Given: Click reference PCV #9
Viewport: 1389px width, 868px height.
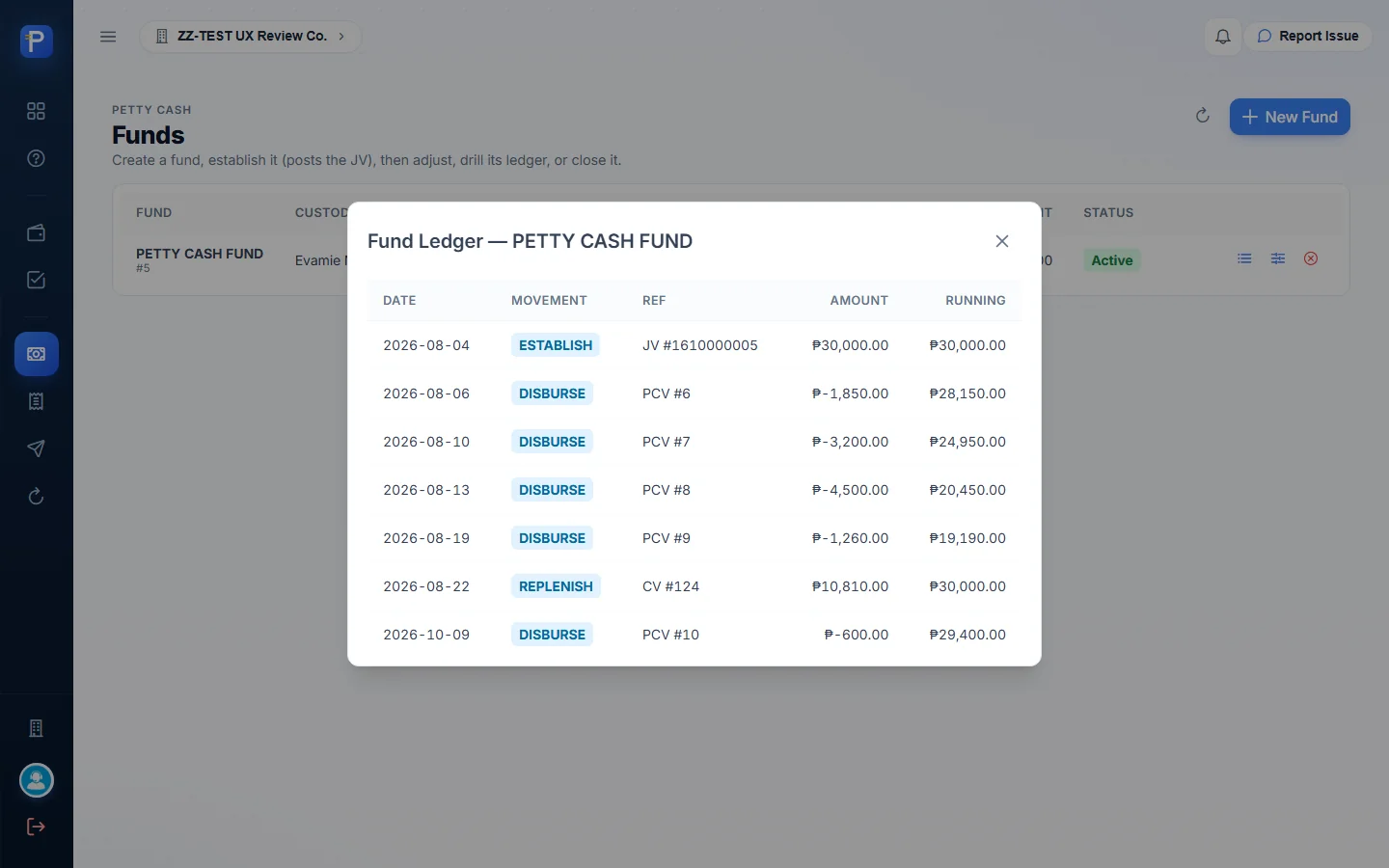Looking at the screenshot, I should (x=667, y=538).
